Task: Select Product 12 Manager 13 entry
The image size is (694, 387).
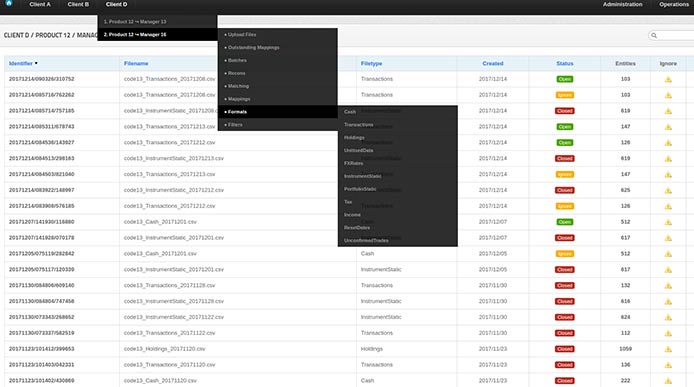Action: [157, 22]
